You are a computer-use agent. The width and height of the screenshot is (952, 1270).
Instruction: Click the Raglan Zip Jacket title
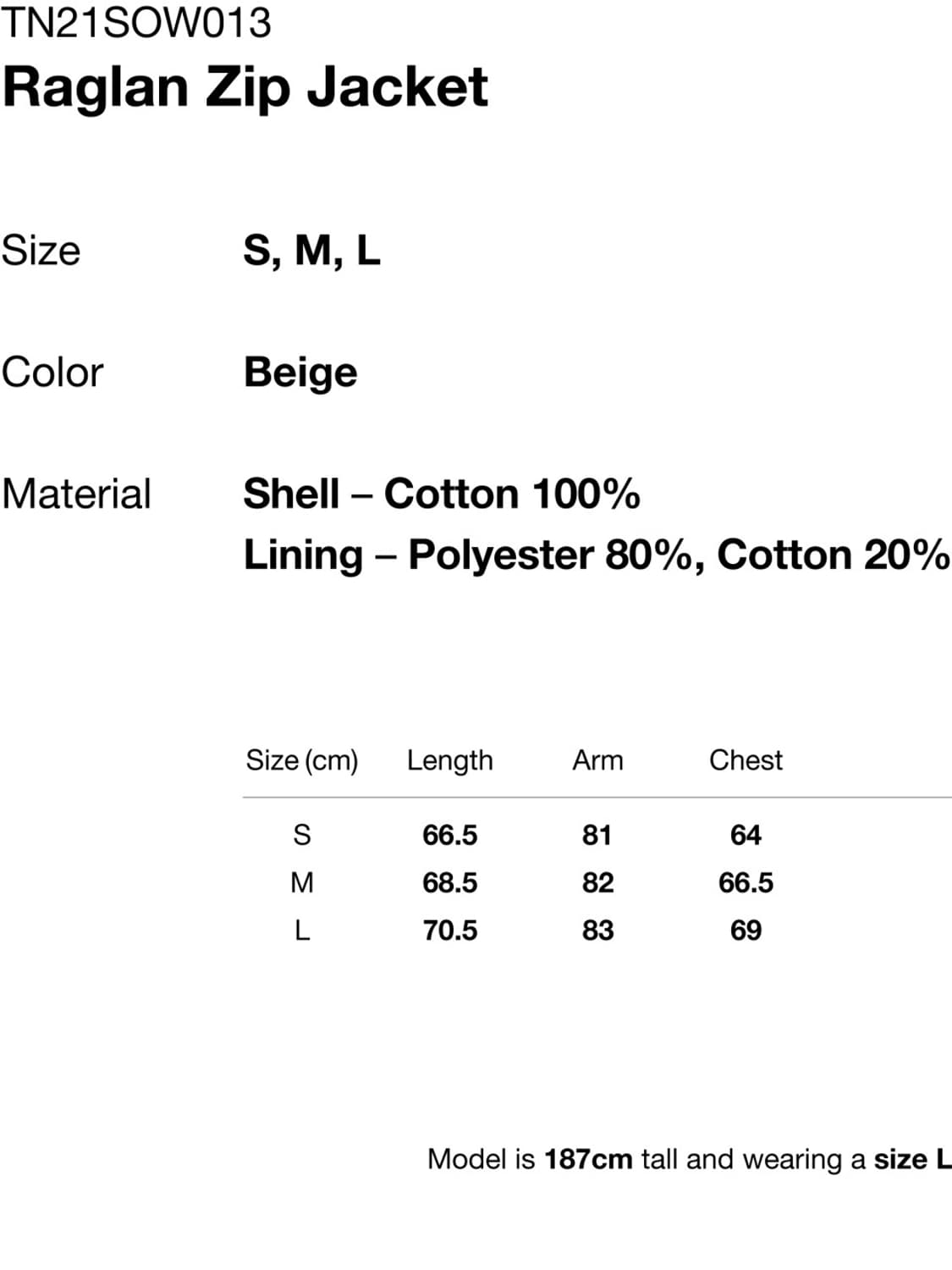pos(245,87)
